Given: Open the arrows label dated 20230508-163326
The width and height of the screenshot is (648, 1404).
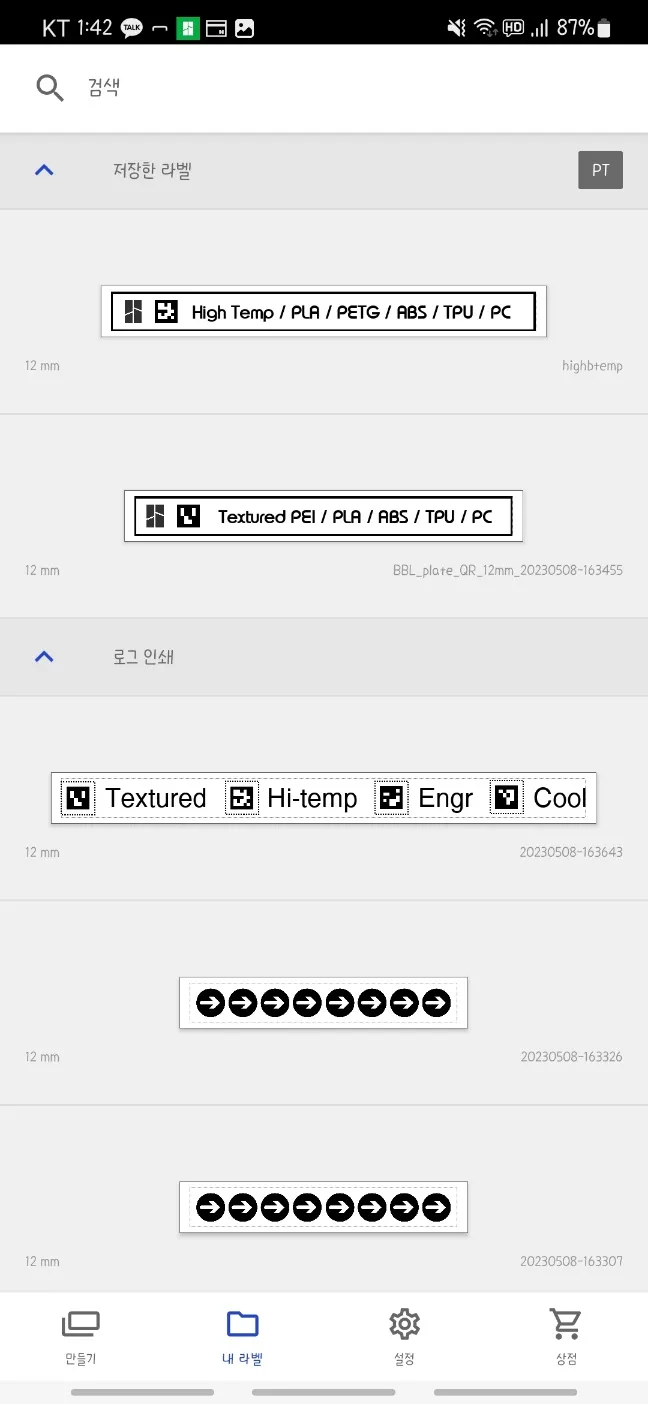Looking at the screenshot, I should (x=323, y=1002).
